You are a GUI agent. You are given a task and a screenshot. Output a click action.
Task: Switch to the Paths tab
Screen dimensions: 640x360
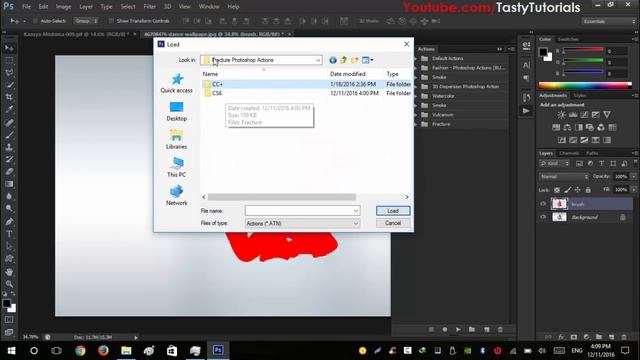point(592,153)
